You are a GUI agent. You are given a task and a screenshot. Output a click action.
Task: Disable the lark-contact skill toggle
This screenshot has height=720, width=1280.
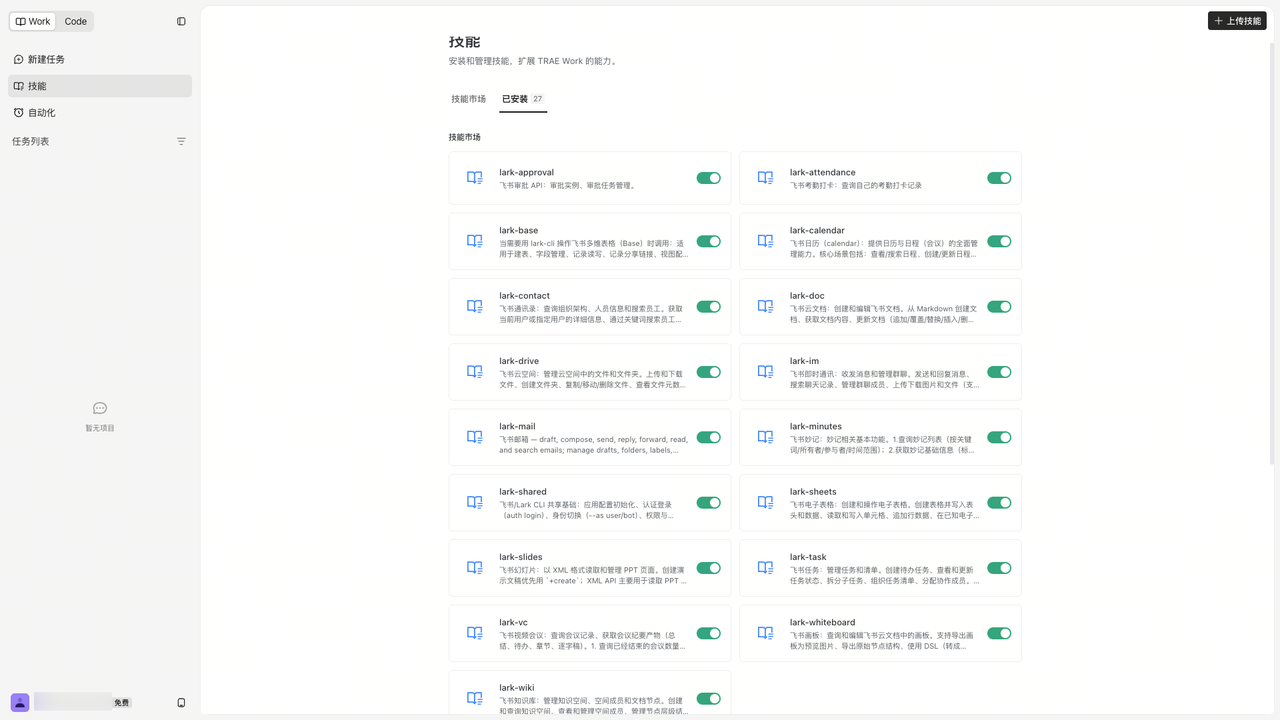click(x=709, y=307)
